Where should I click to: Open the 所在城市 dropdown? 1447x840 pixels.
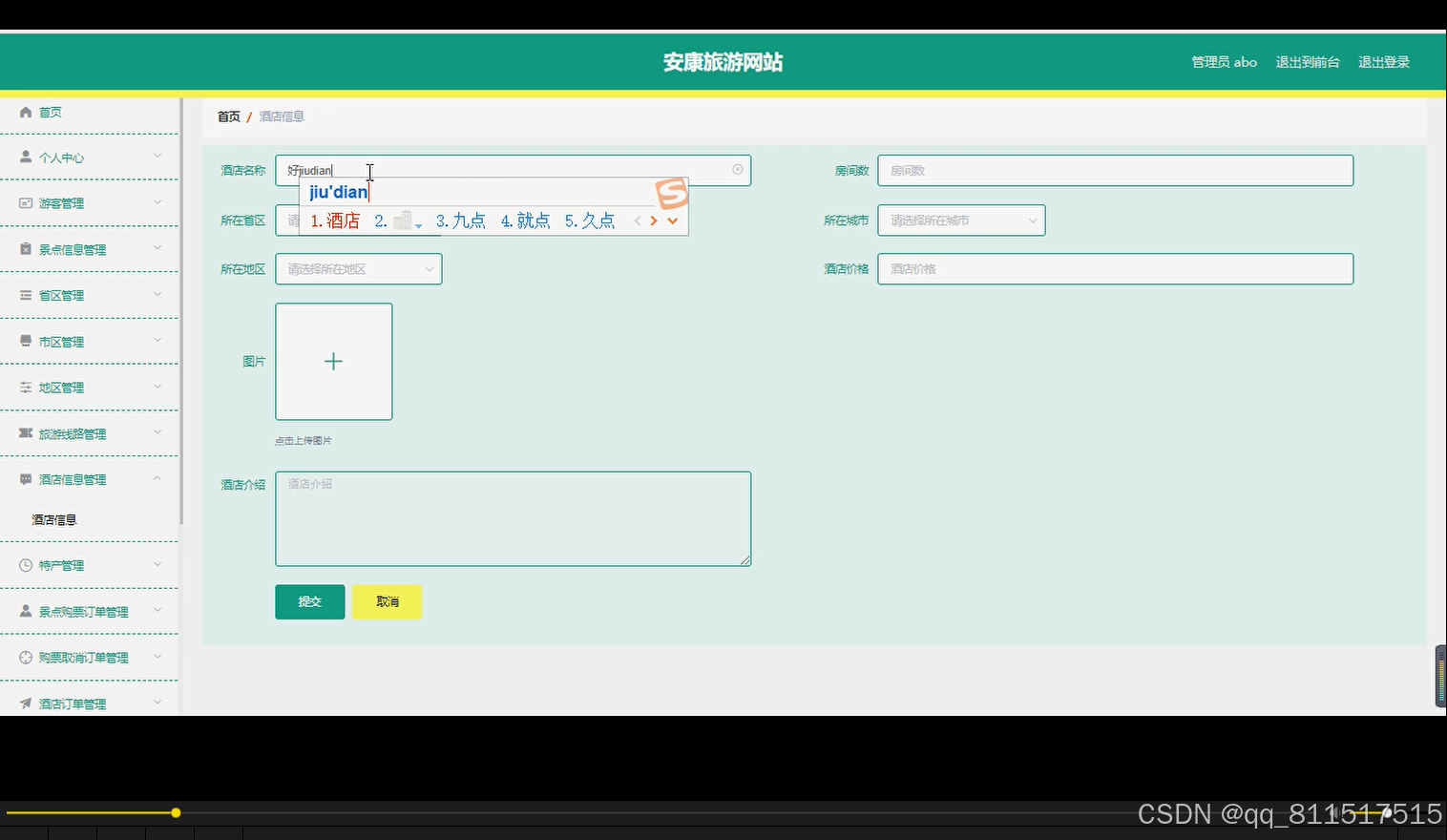click(x=961, y=220)
